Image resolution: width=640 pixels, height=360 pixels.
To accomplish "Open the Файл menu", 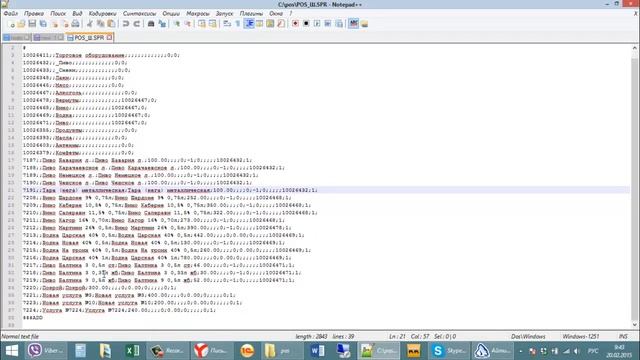I will [x=10, y=13].
